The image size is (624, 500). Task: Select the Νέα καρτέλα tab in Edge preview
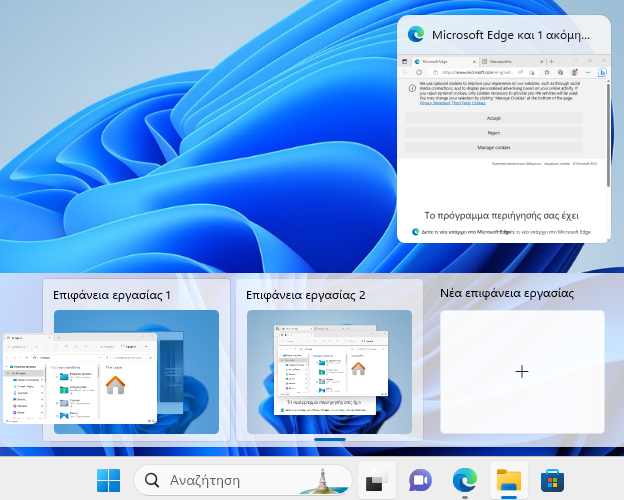[x=512, y=62]
